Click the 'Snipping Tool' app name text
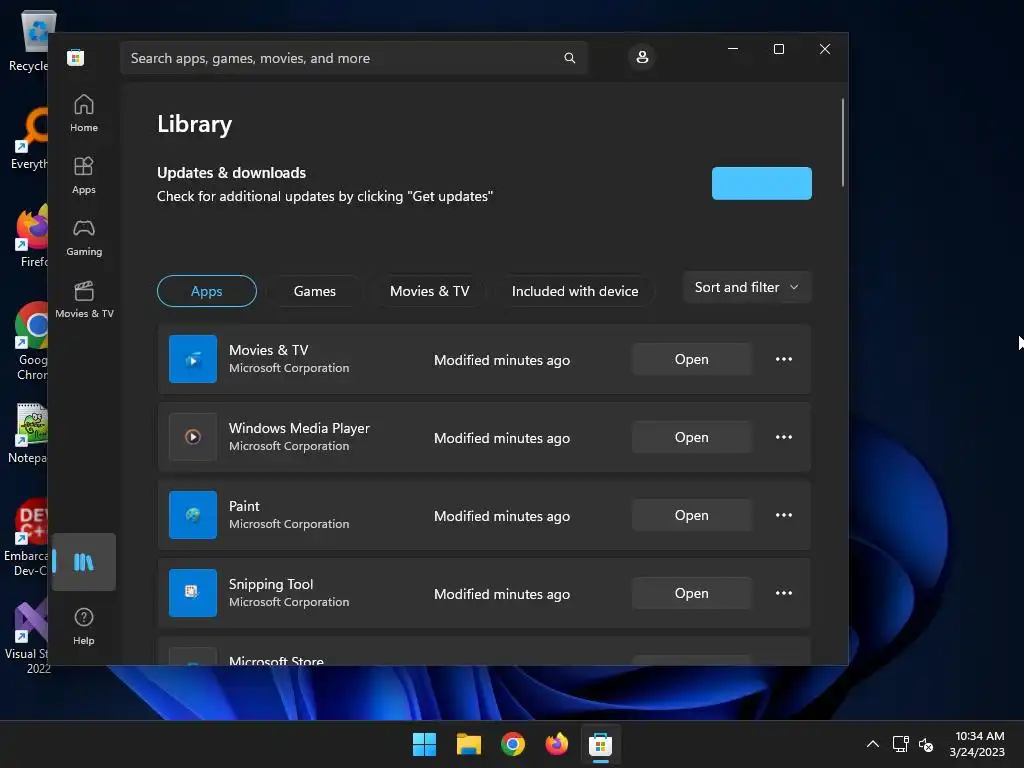 [x=271, y=584]
